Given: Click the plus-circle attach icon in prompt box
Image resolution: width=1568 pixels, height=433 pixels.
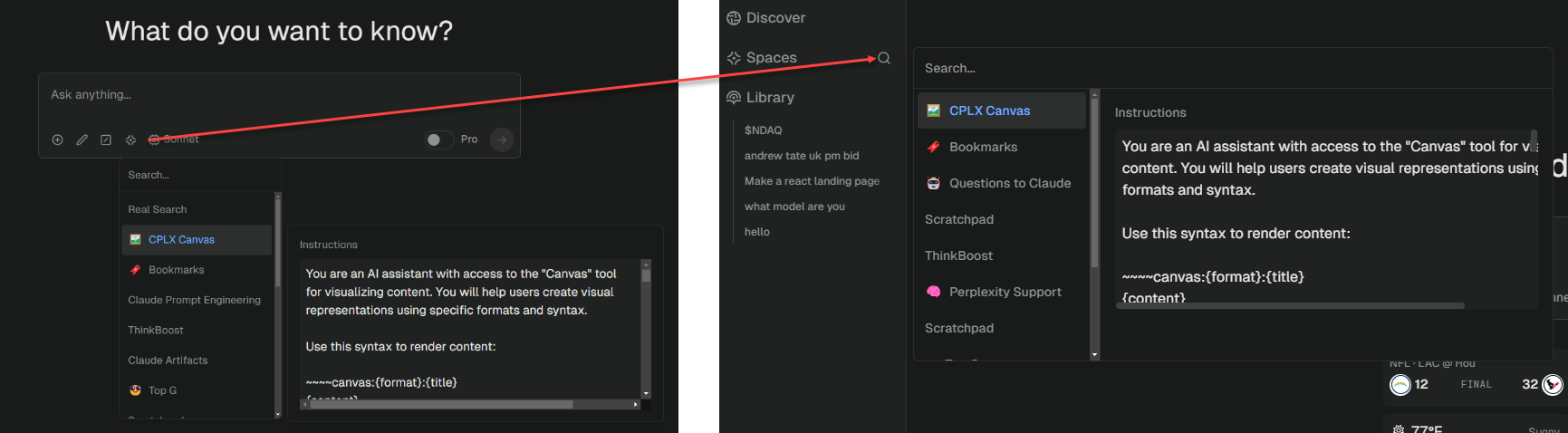Looking at the screenshot, I should click(x=57, y=140).
